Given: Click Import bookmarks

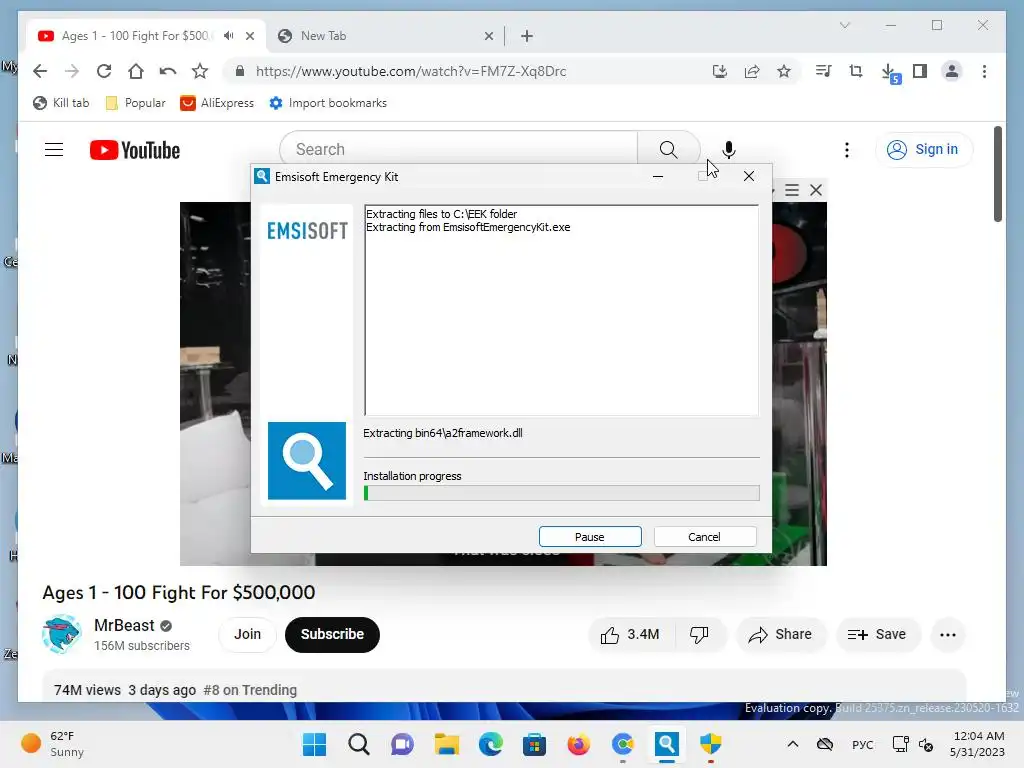Looking at the screenshot, I should (328, 103).
